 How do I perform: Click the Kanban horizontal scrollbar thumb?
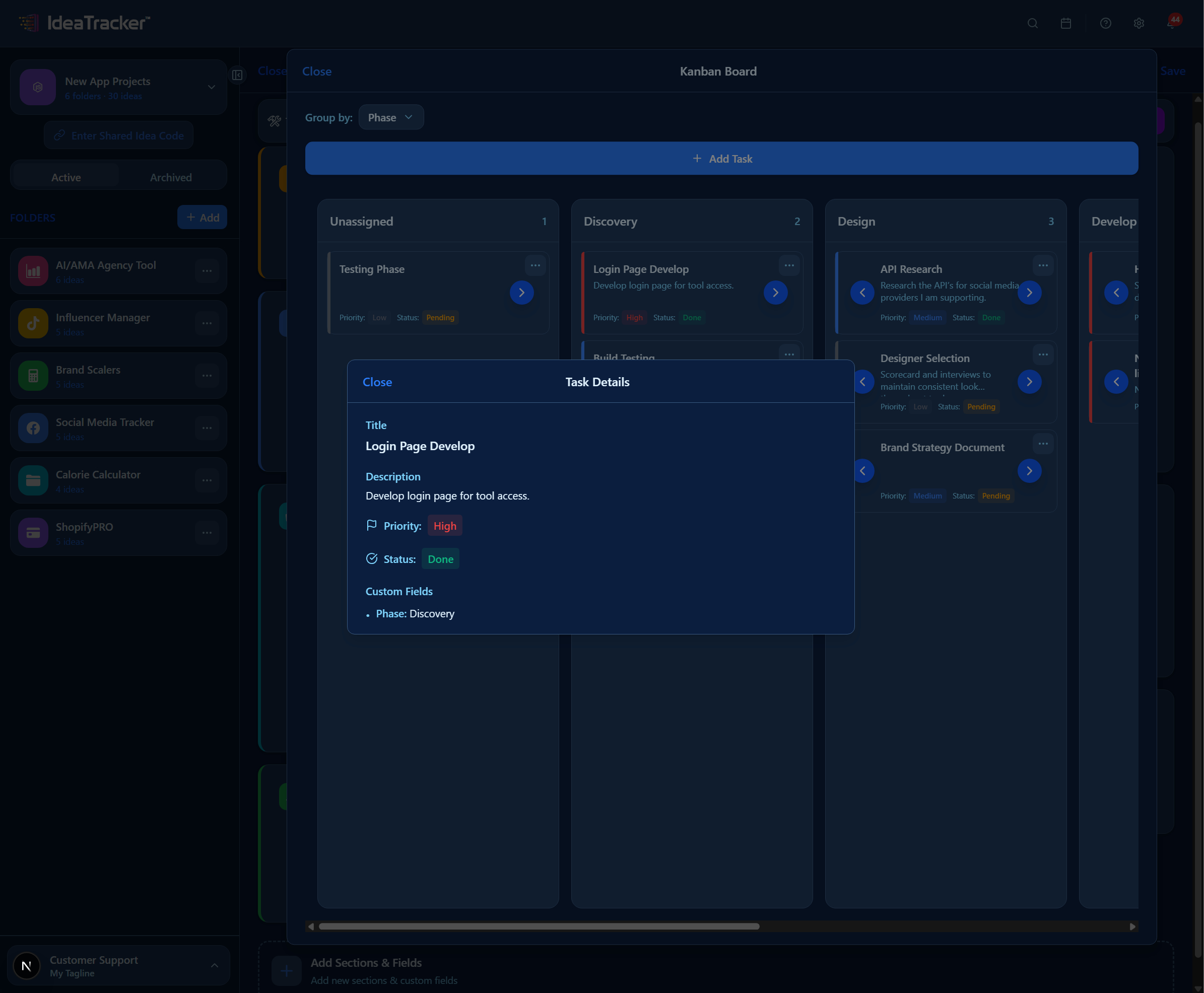pyautogui.click(x=539, y=926)
